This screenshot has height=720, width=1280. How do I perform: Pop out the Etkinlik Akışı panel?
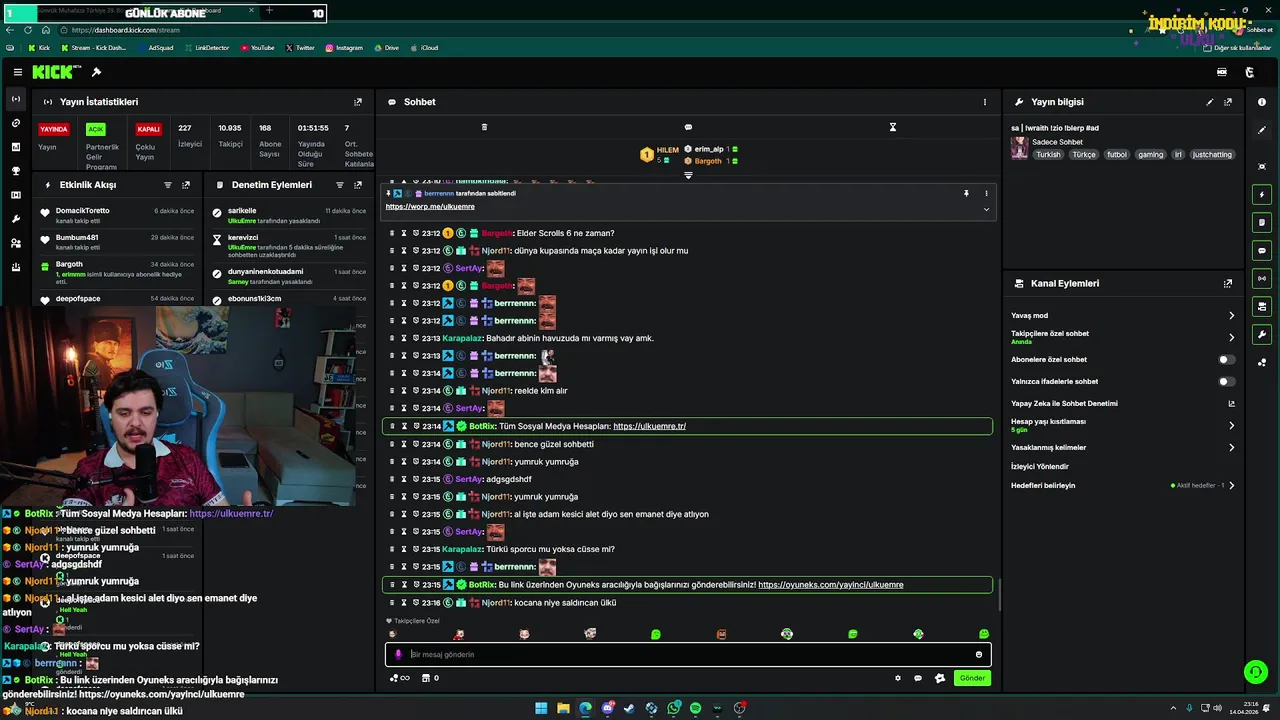pos(186,185)
